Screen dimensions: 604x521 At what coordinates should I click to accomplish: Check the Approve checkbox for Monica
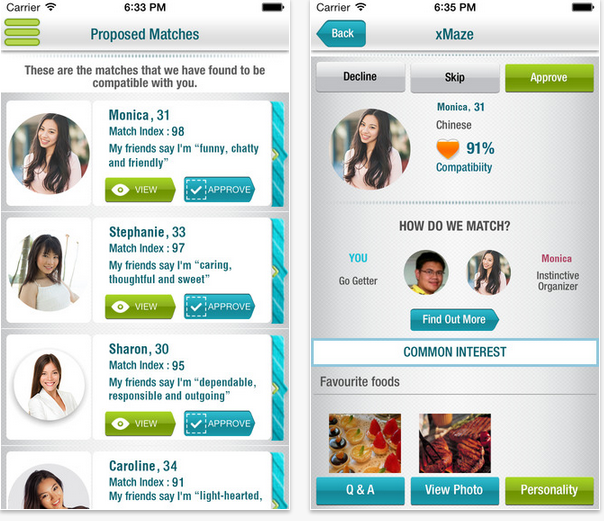pyautogui.click(x=196, y=189)
